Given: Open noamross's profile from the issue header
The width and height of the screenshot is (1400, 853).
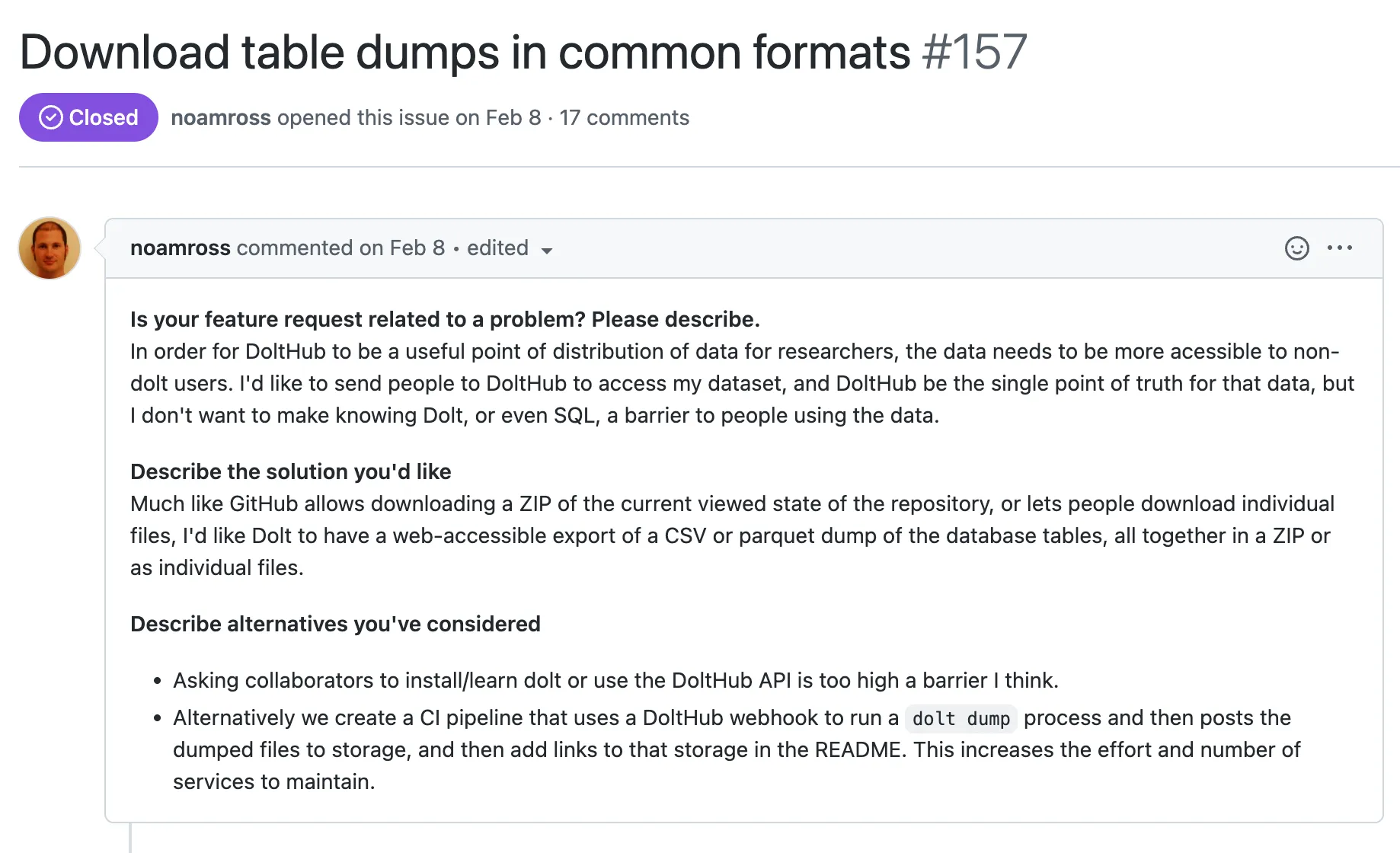Looking at the screenshot, I should tap(220, 117).
